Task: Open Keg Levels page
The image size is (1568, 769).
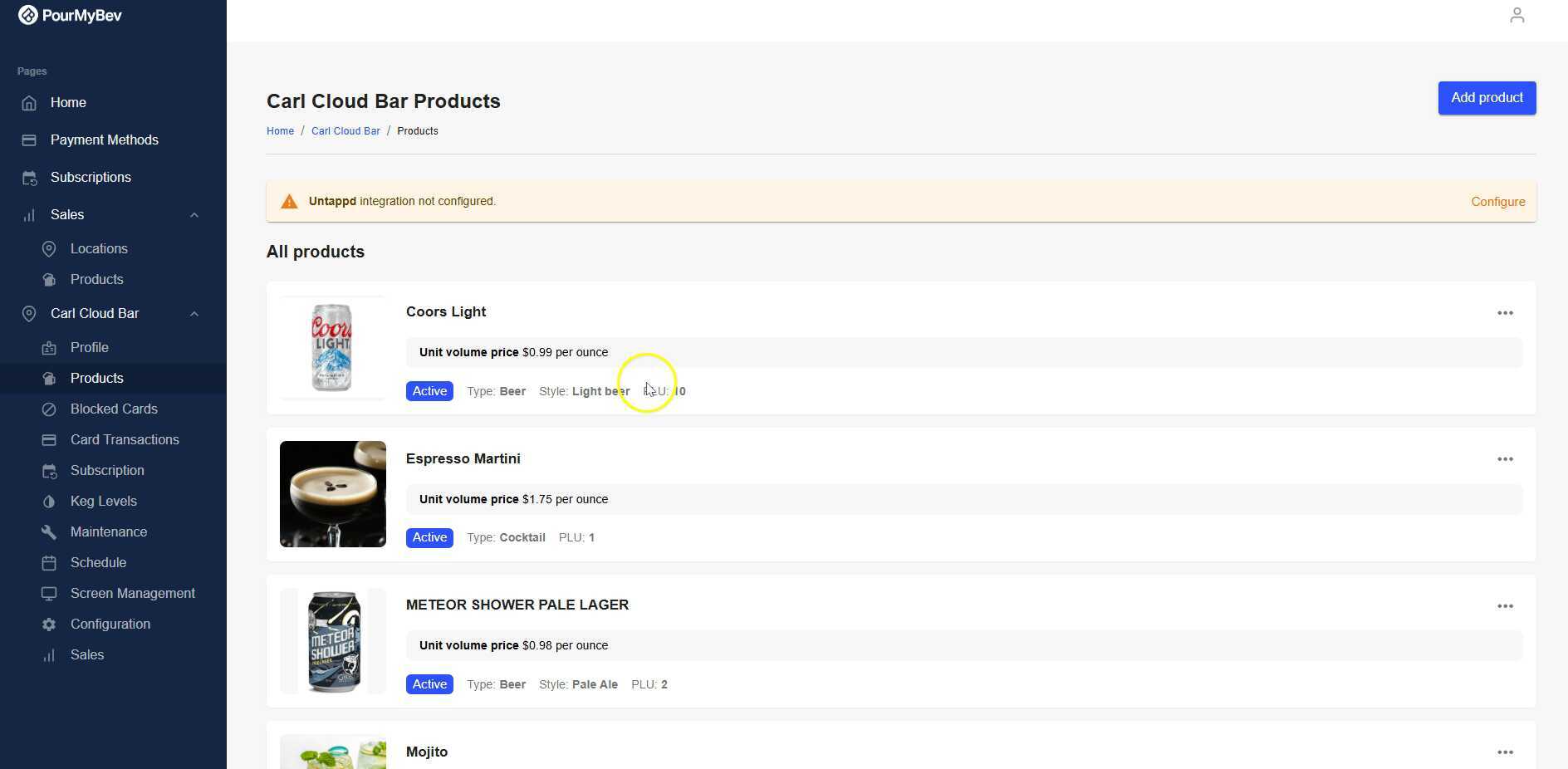Action: (104, 502)
